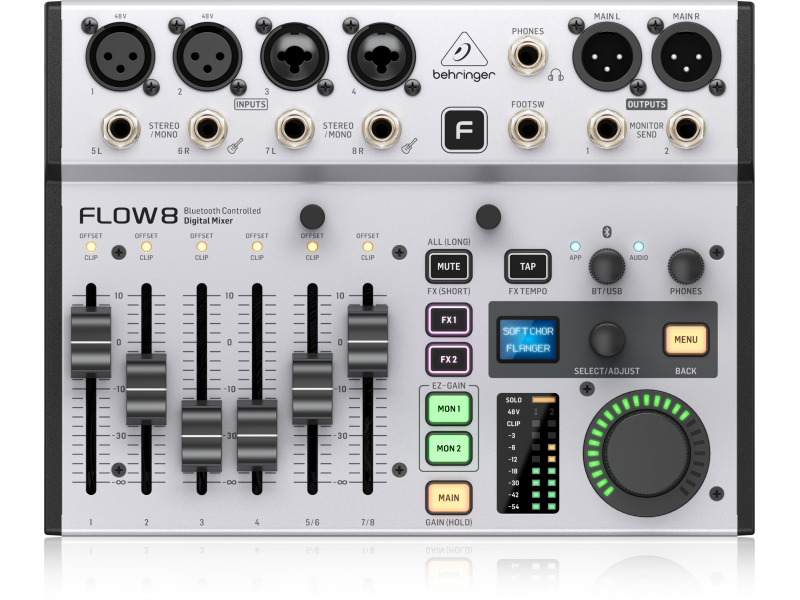The width and height of the screenshot is (800, 600).
Task: Click channel 2 OFFSET/CLIP LED
Action: [146, 247]
